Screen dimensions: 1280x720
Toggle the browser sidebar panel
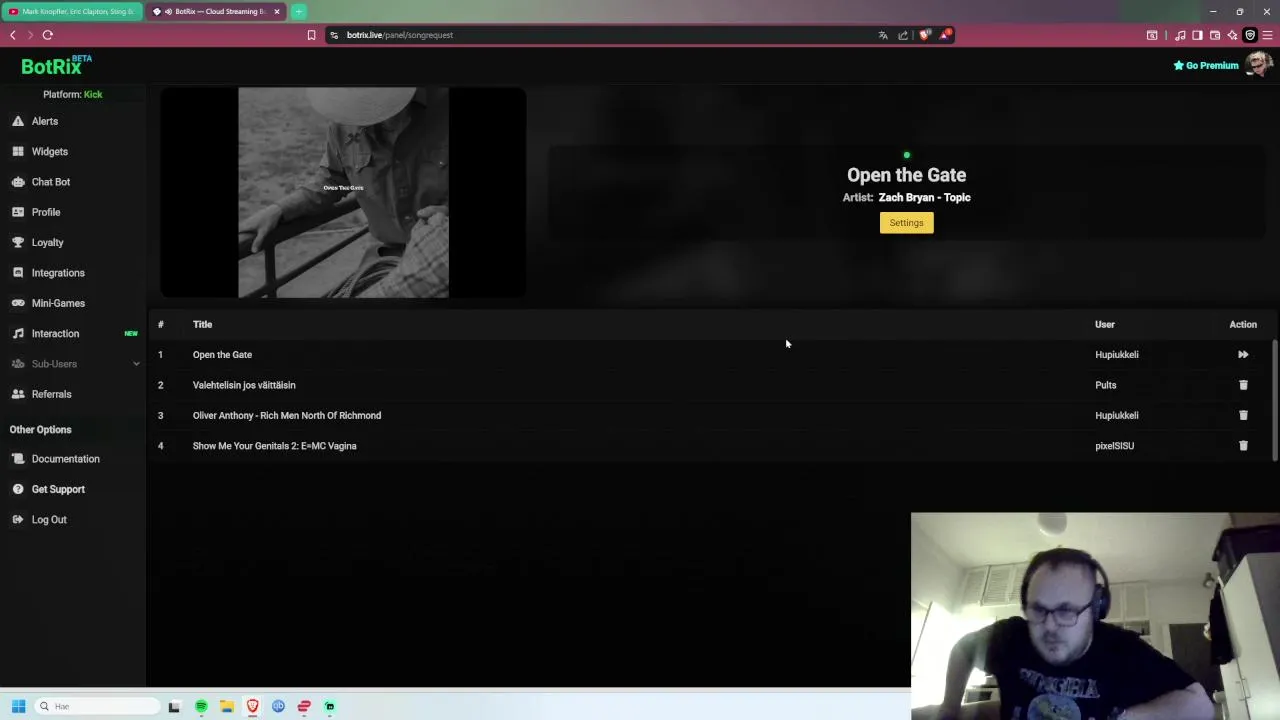coord(1197,35)
